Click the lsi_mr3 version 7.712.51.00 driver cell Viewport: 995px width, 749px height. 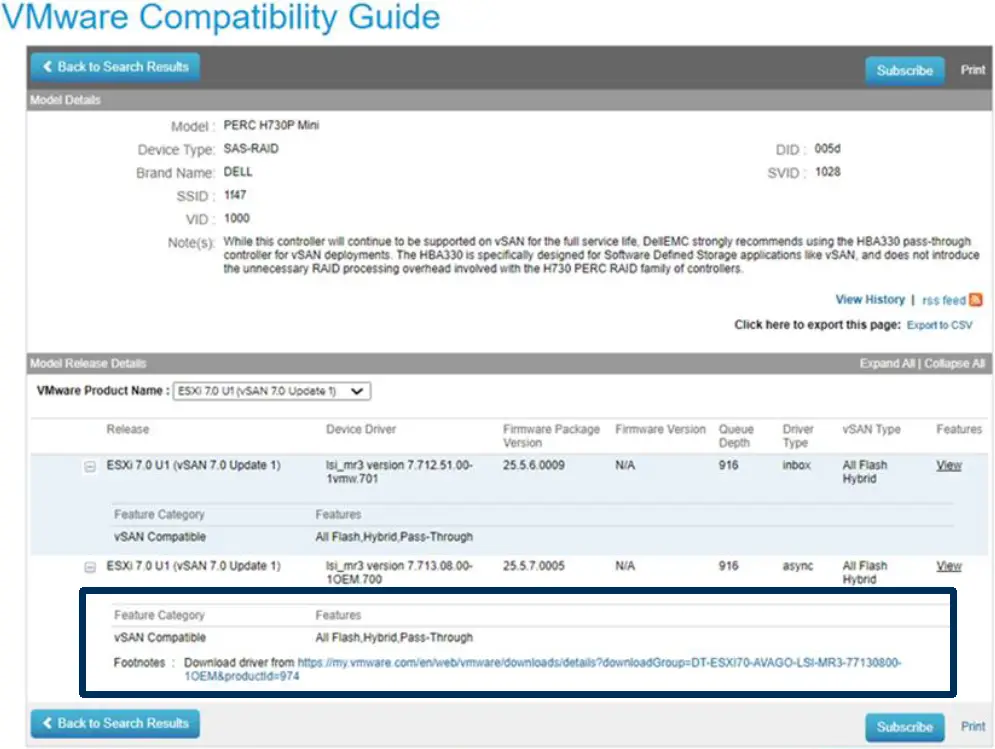coord(399,472)
